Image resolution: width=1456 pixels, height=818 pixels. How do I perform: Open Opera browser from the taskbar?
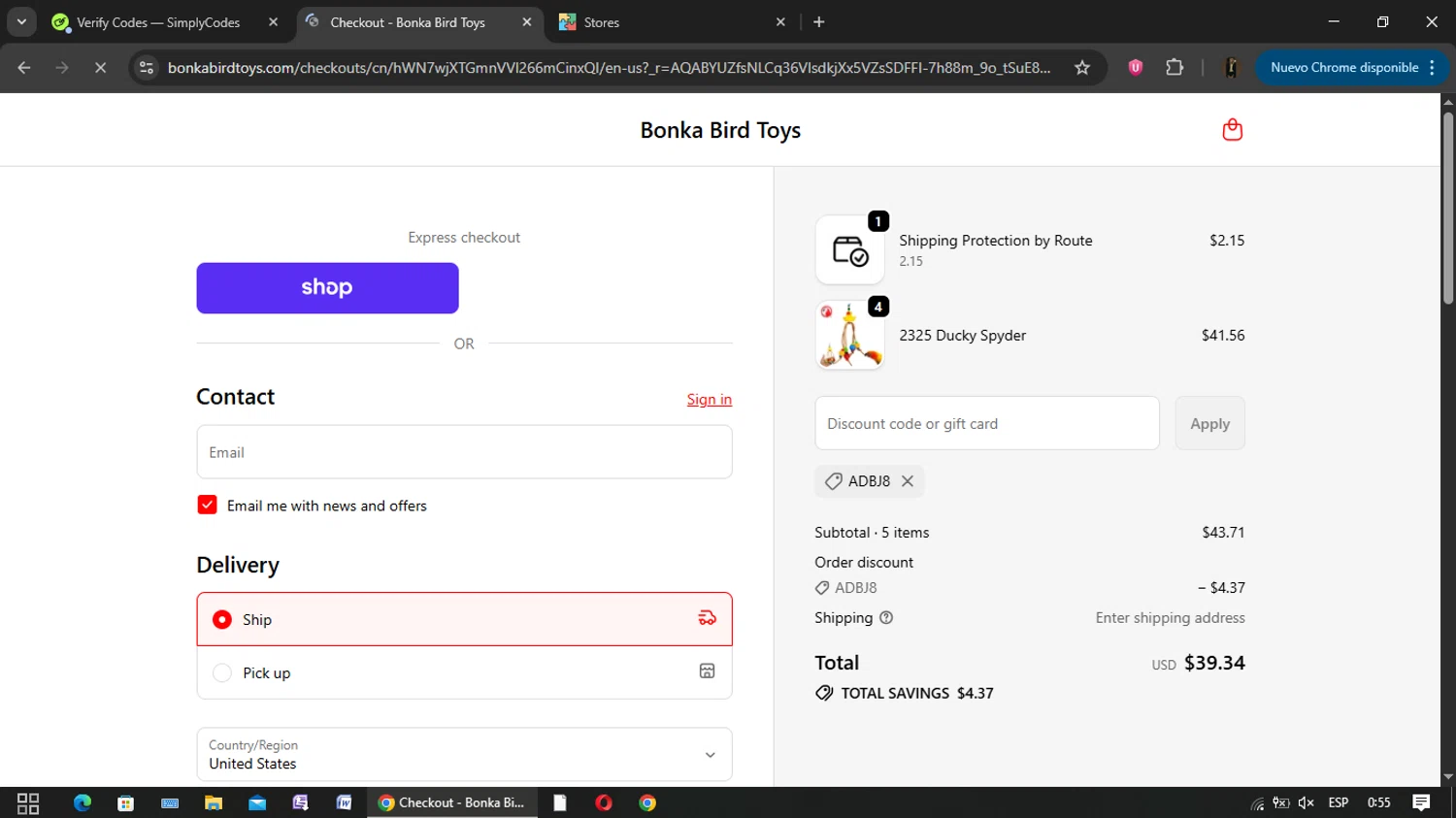tap(604, 803)
